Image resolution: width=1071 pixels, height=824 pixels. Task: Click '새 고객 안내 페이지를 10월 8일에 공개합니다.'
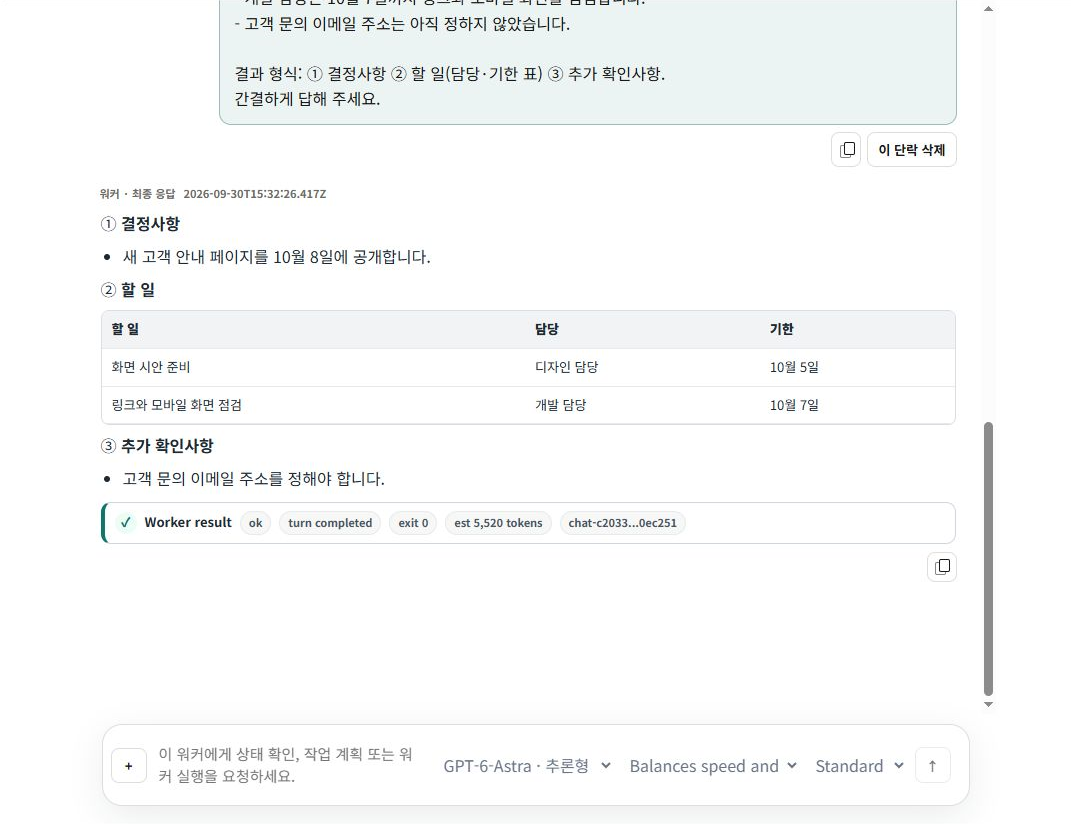tap(277, 257)
